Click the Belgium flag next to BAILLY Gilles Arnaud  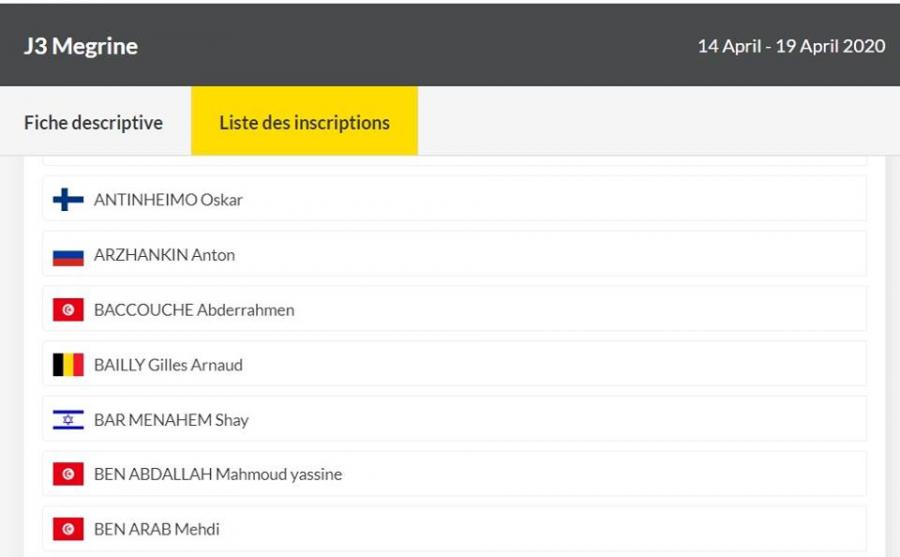click(68, 365)
